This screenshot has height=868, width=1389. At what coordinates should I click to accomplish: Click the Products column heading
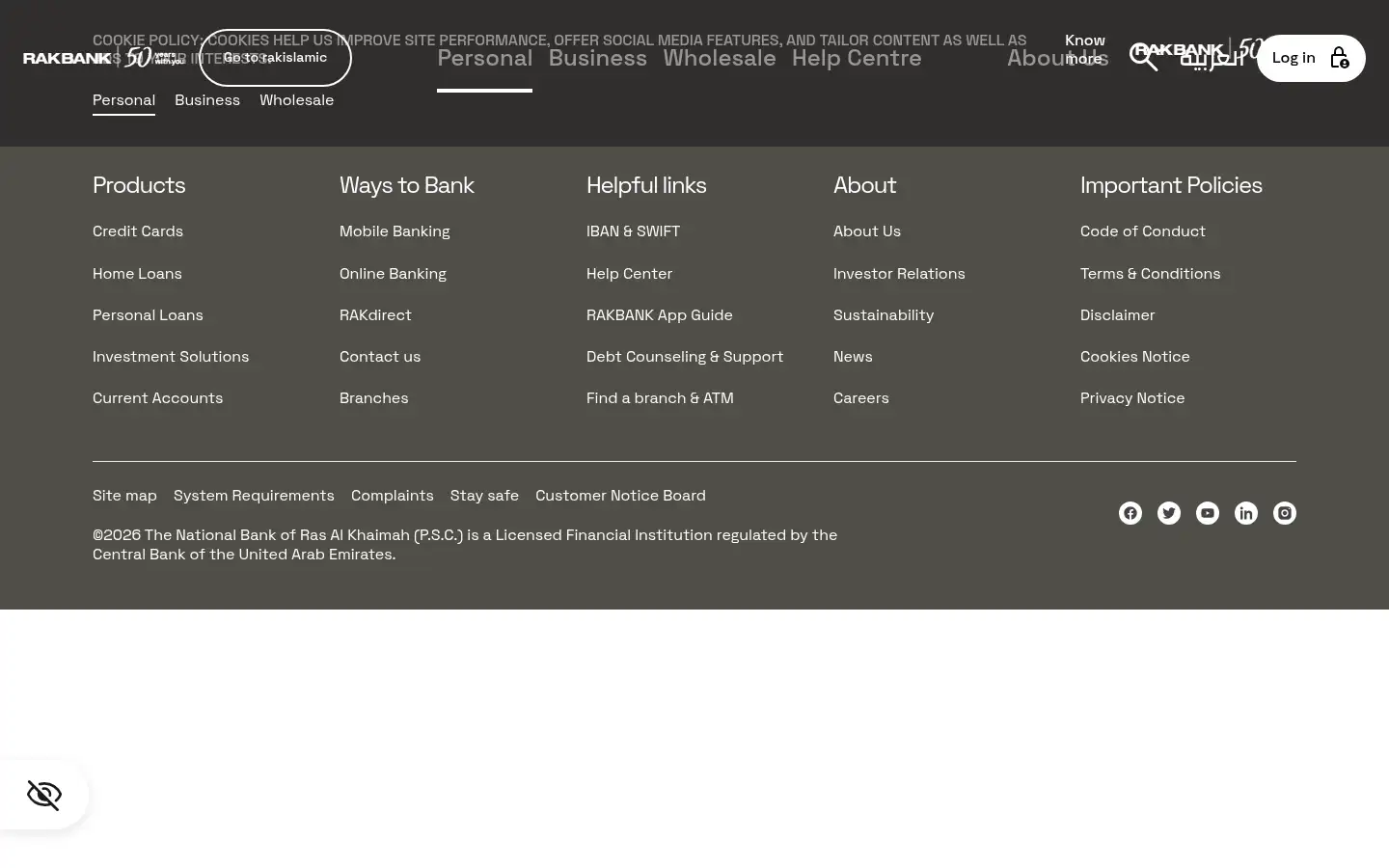click(139, 185)
